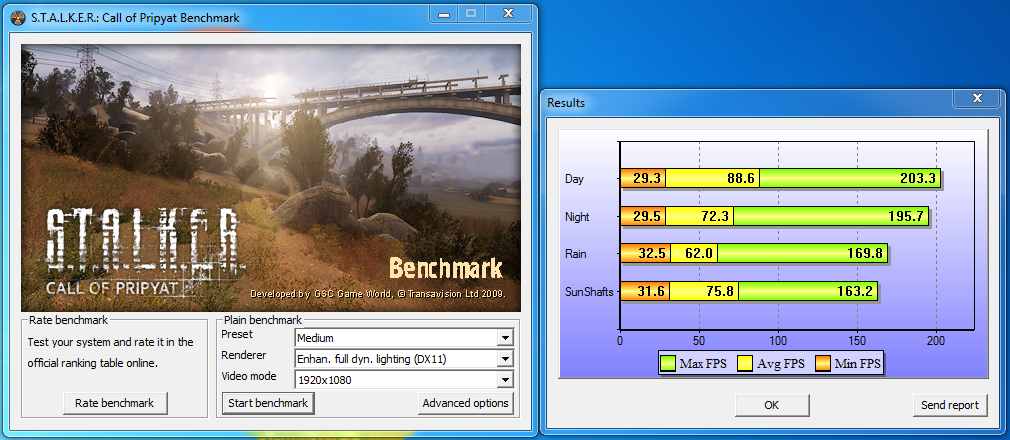Open the Video mode 1920x1080 dropdown

coord(504,379)
